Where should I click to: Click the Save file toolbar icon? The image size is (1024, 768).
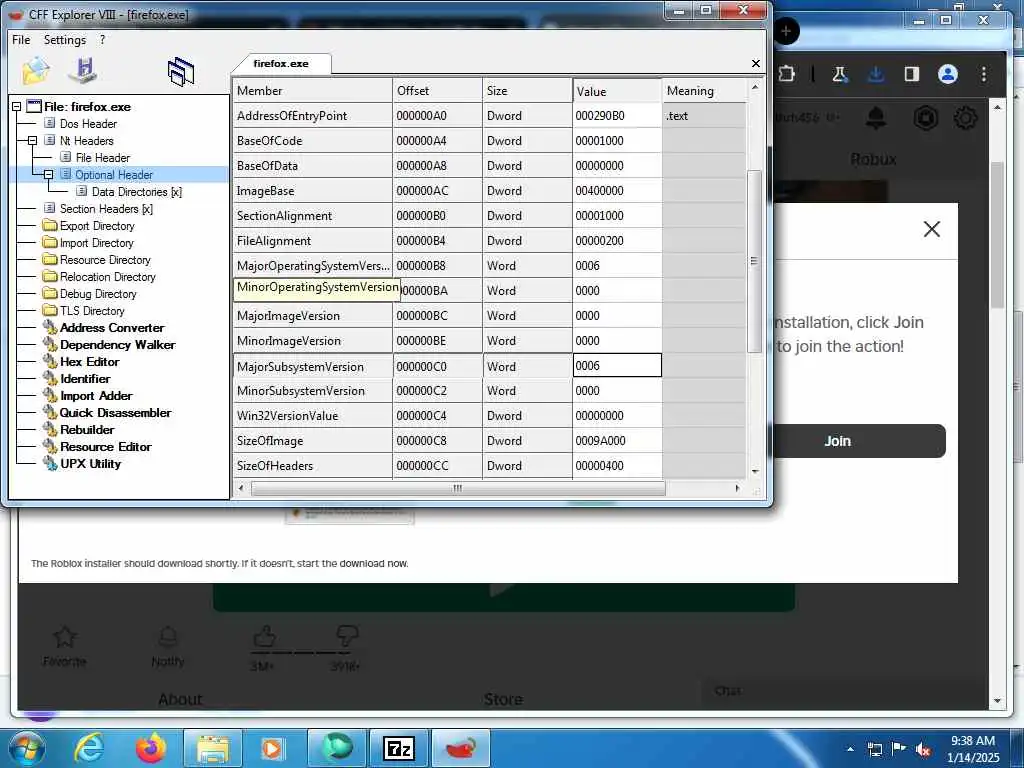click(x=84, y=71)
